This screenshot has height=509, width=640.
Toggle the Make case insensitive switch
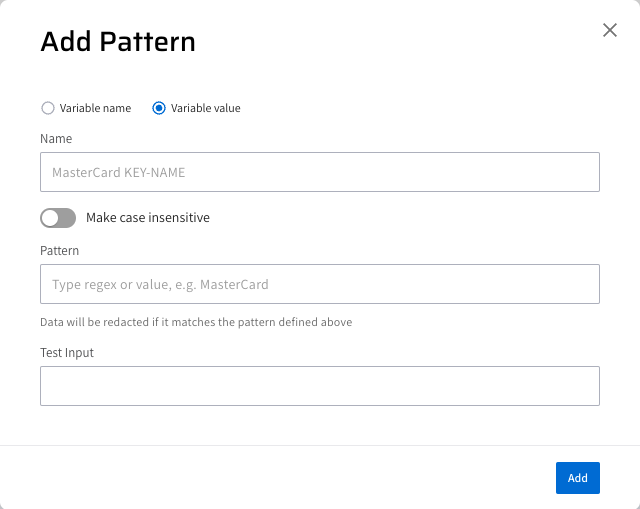pyautogui.click(x=58, y=218)
